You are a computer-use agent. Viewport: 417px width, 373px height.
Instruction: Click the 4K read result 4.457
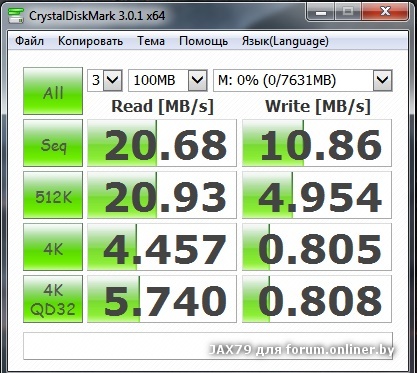point(162,247)
